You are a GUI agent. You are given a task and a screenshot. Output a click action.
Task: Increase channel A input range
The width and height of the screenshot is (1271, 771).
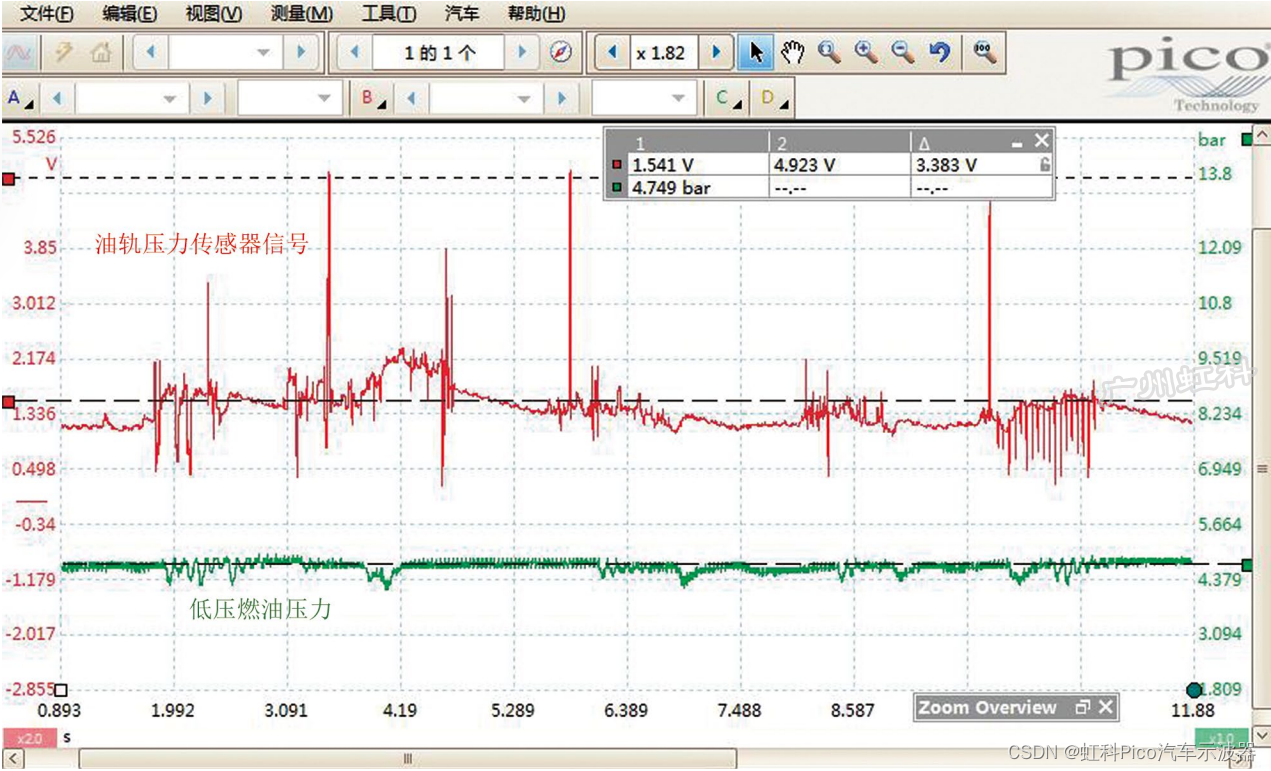point(207,98)
